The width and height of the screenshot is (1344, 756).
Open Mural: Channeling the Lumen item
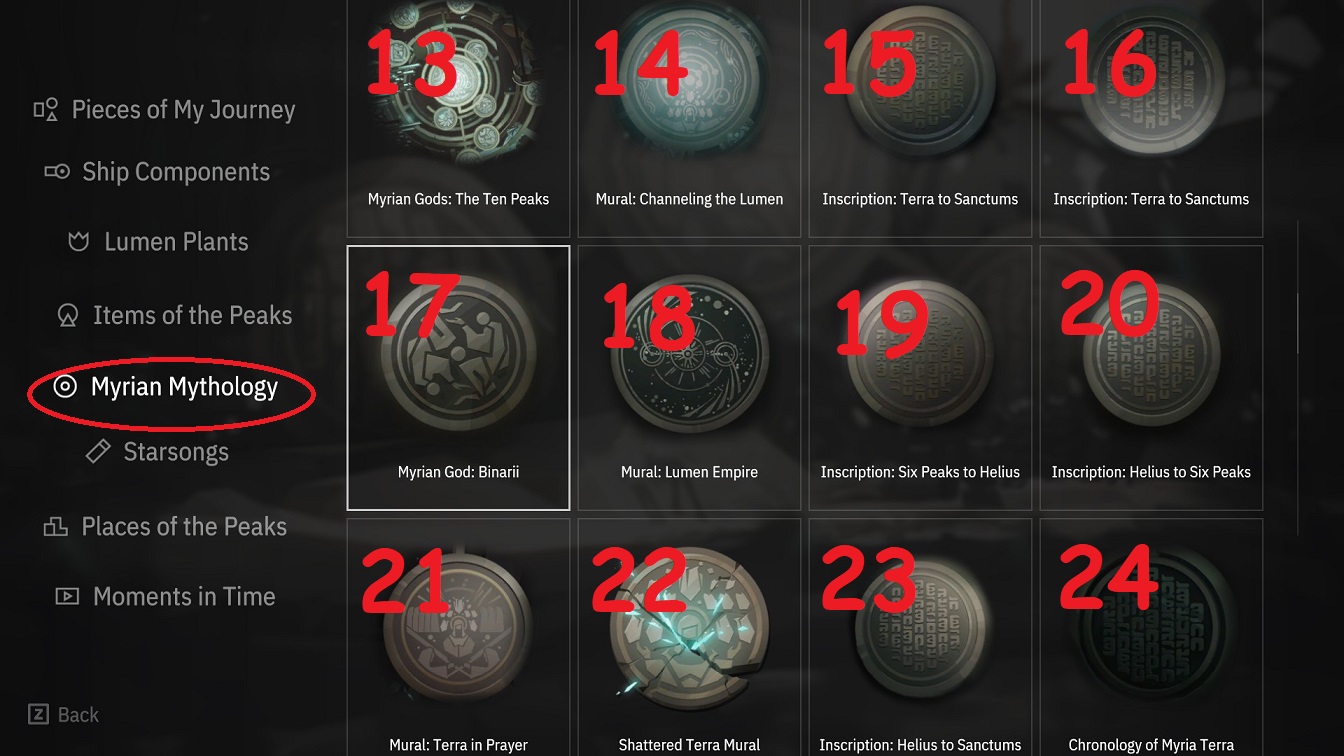[x=689, y=118]
